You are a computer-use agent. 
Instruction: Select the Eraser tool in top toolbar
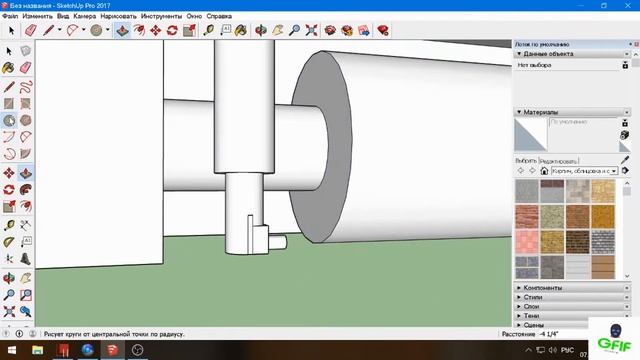(31, 30)
